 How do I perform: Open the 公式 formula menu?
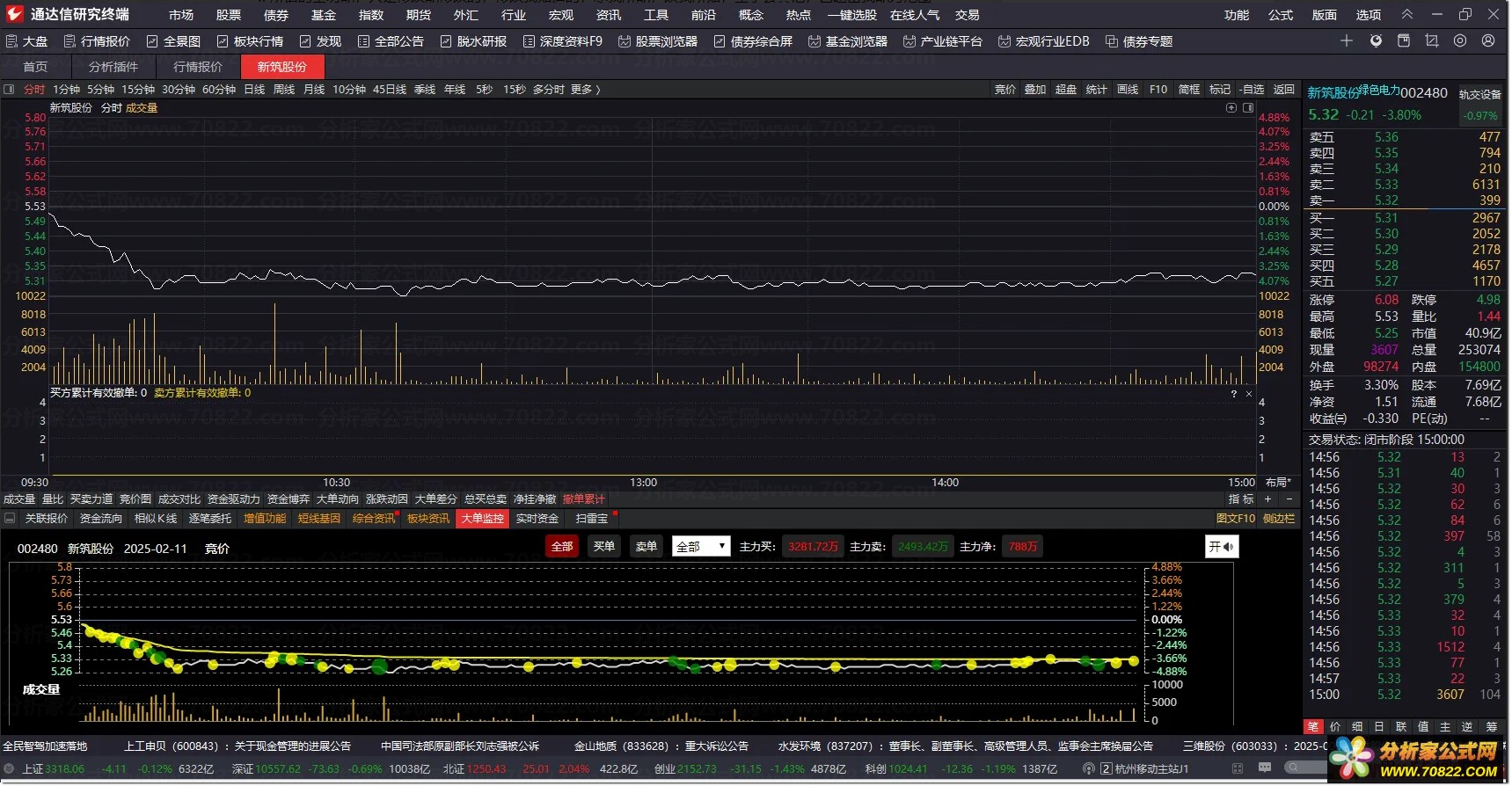point(1281,15)
